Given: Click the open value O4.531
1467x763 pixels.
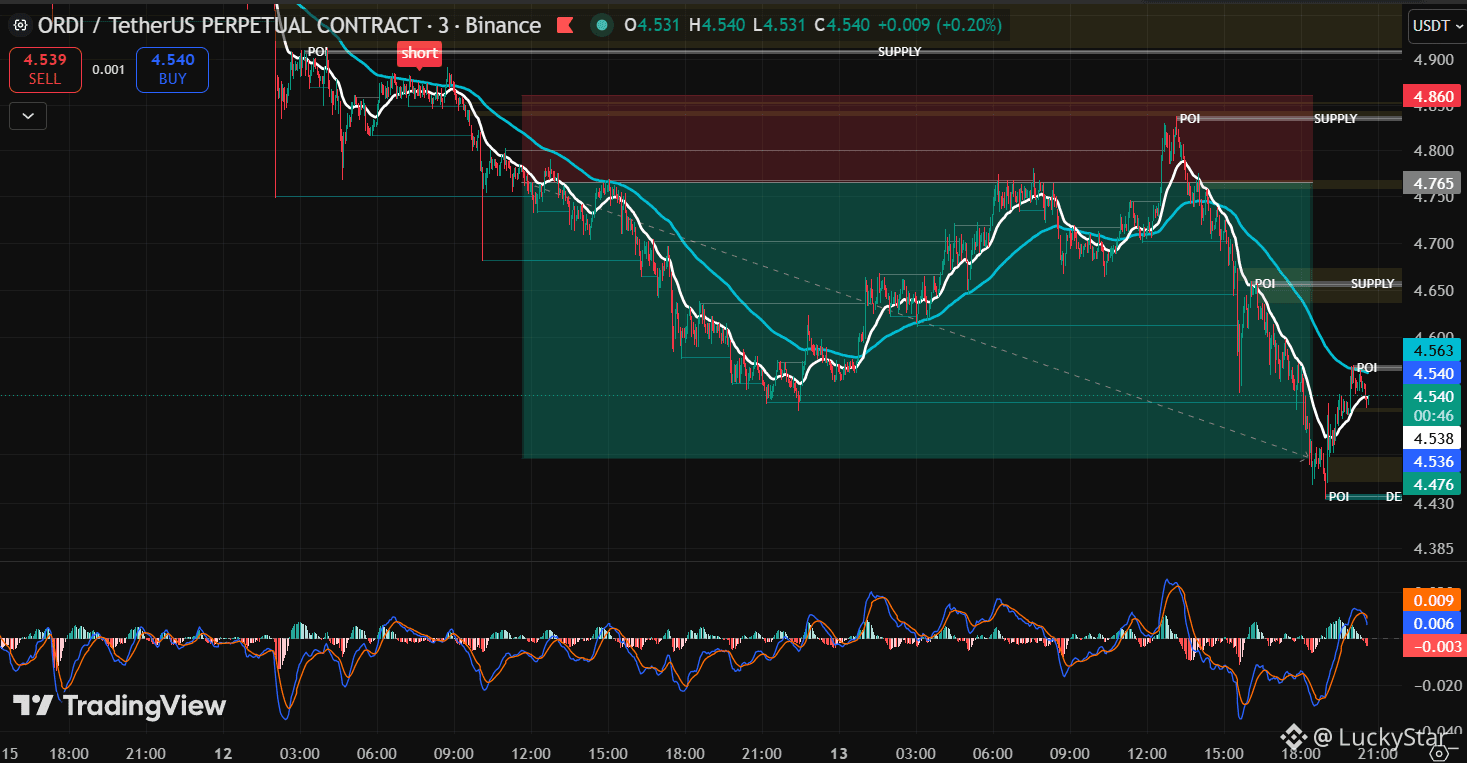Looking at the screenshot, I should pyautogui.click(x=654, y=25).
